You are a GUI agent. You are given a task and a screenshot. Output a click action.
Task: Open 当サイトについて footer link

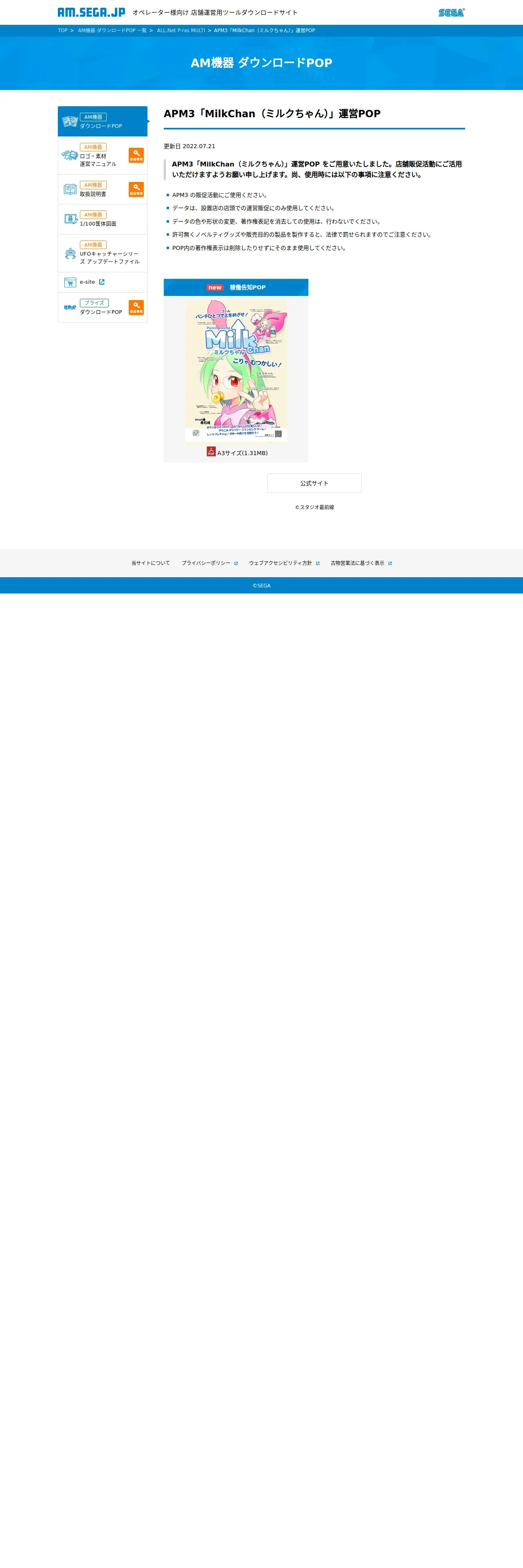tap(150, 563)
